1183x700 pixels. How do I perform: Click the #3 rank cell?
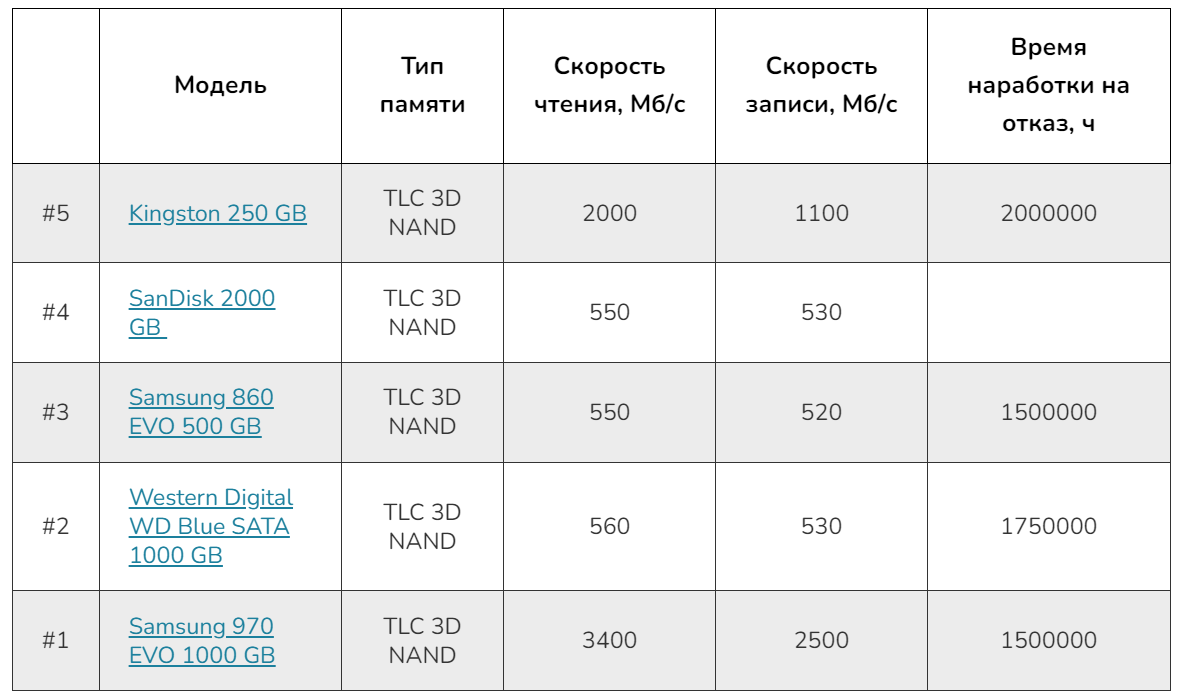click(x=56, y=412)
